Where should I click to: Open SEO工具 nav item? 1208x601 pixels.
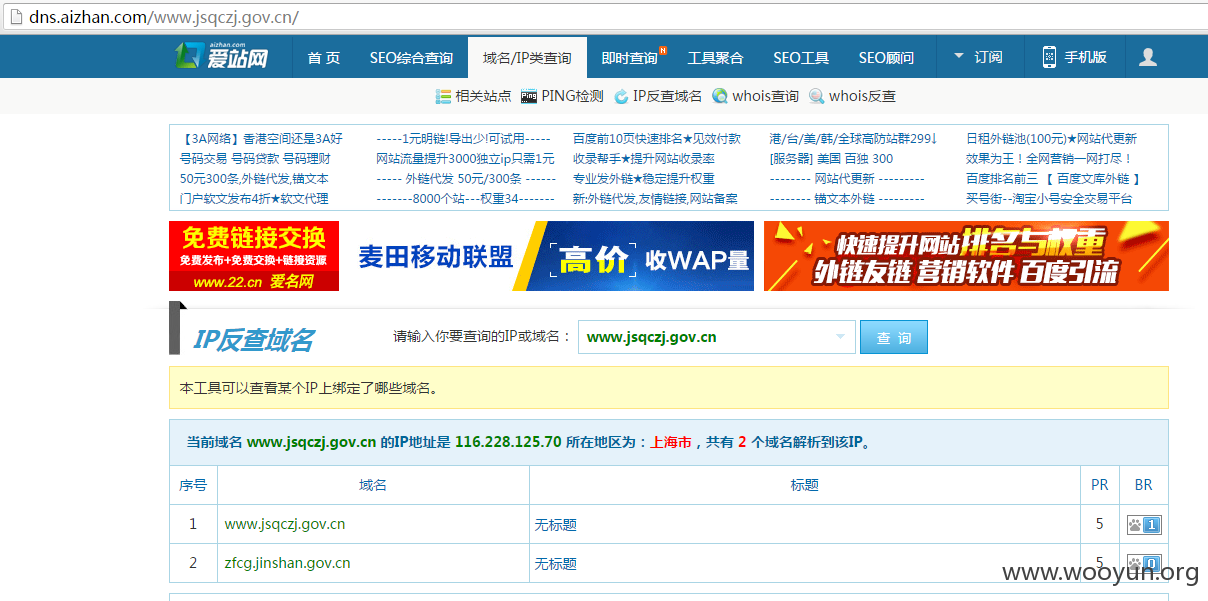click(x=801, y=58)
